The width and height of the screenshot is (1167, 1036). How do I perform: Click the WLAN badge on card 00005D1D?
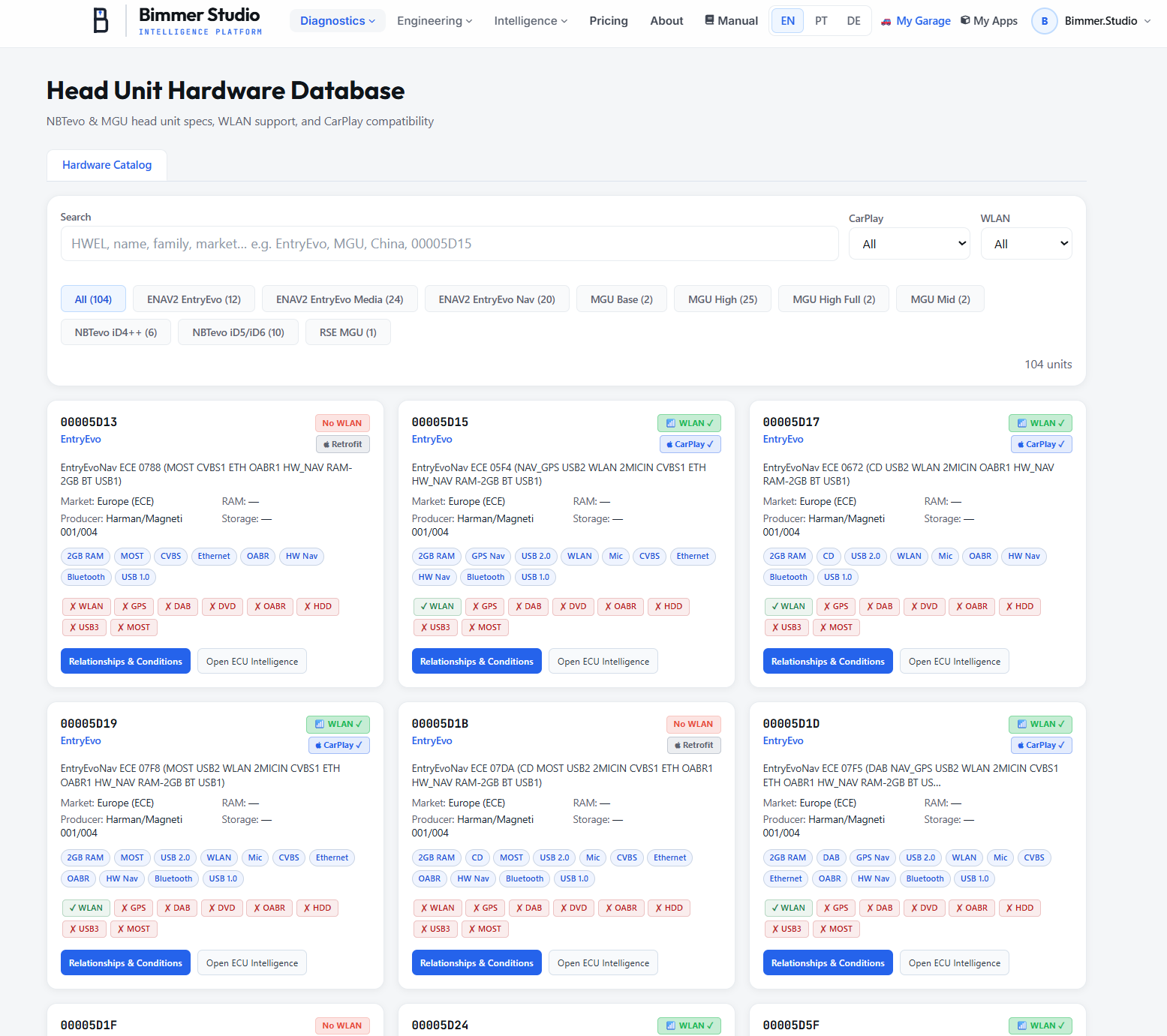(x=1040, y=724)
